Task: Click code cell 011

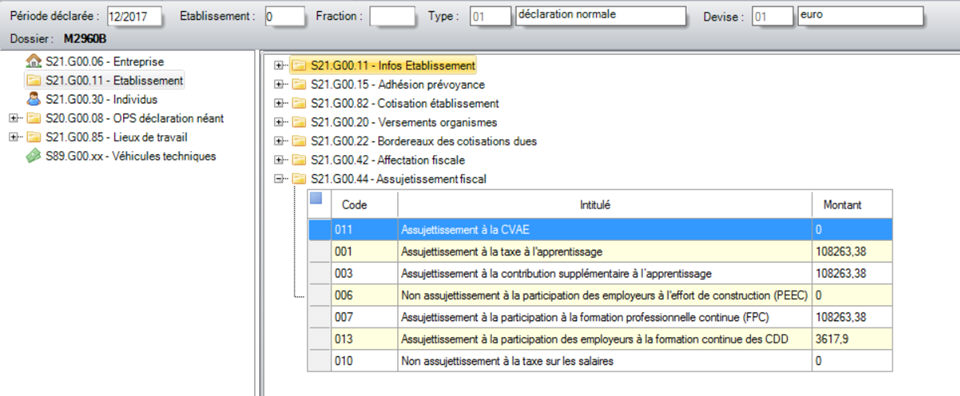Action: pos(364,230)
